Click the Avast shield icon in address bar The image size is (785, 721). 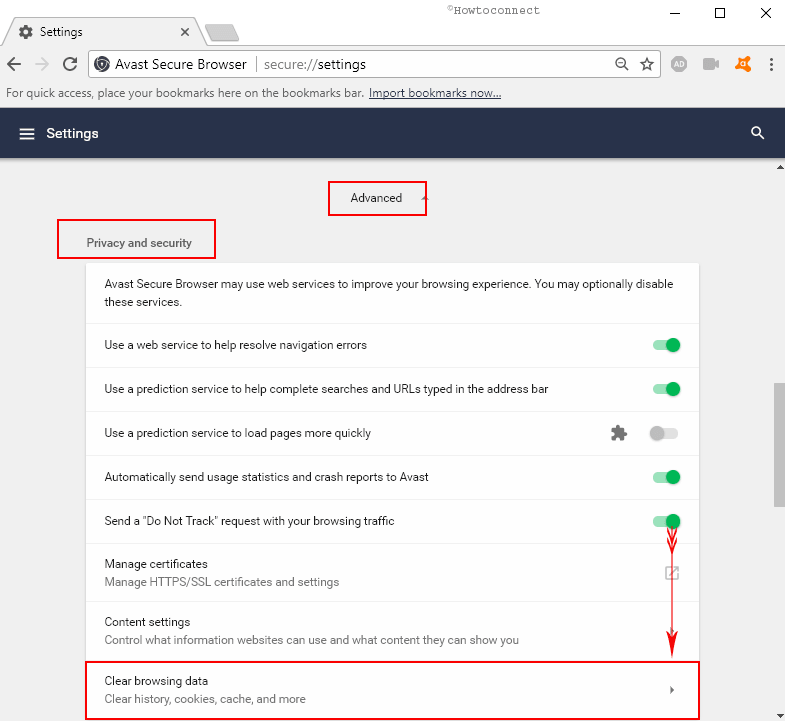click(x=102, y=64)
